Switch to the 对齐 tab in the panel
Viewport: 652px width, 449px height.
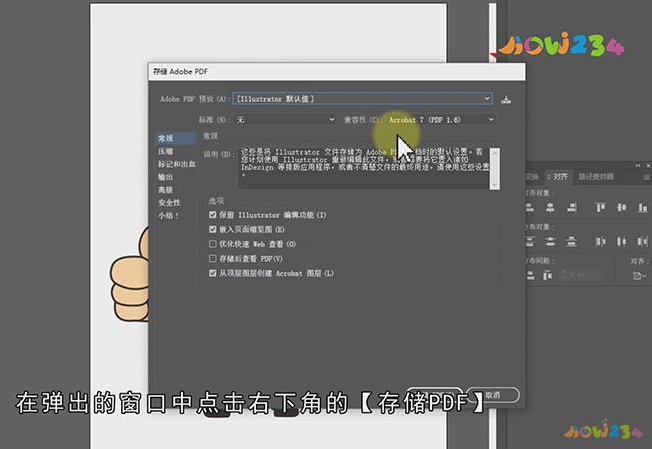pyautogui.click(x=558, y=177)
